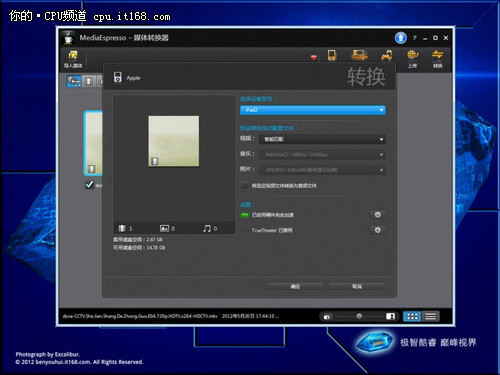
Task: Click large thumbnail size icon right of slider
Action: point(390,316)
